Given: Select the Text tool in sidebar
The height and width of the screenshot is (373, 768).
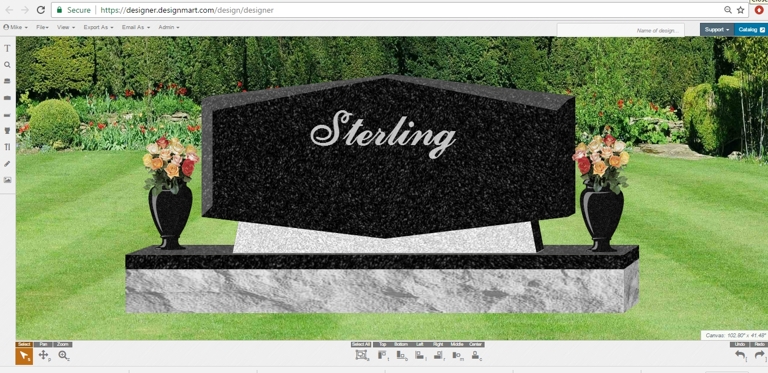Looking at the screenshot, I should point(7,48).
